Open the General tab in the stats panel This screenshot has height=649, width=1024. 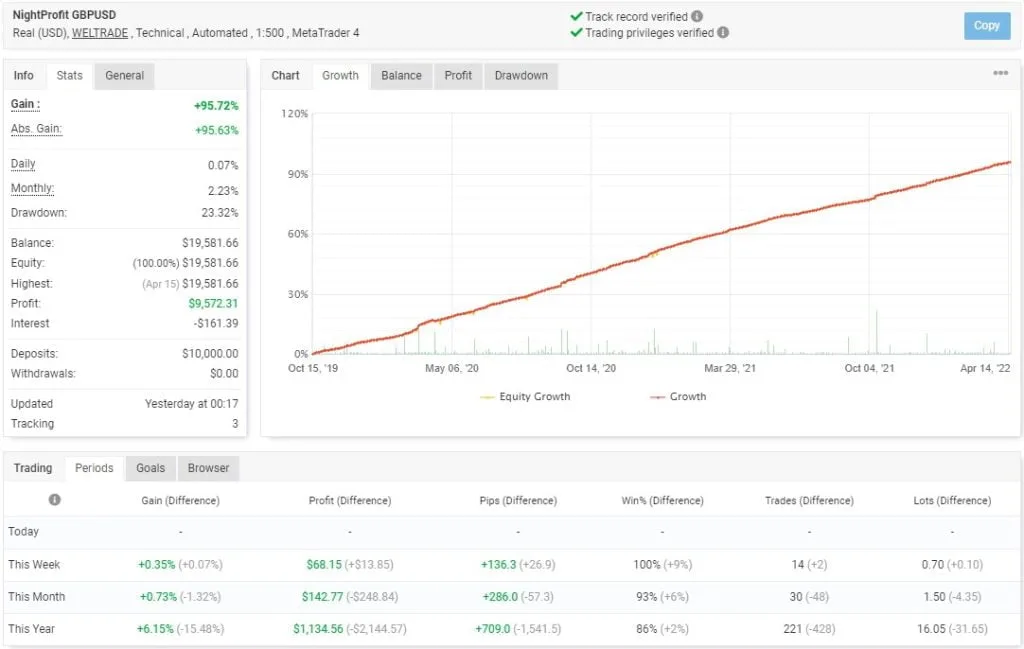tap(122, 75)
